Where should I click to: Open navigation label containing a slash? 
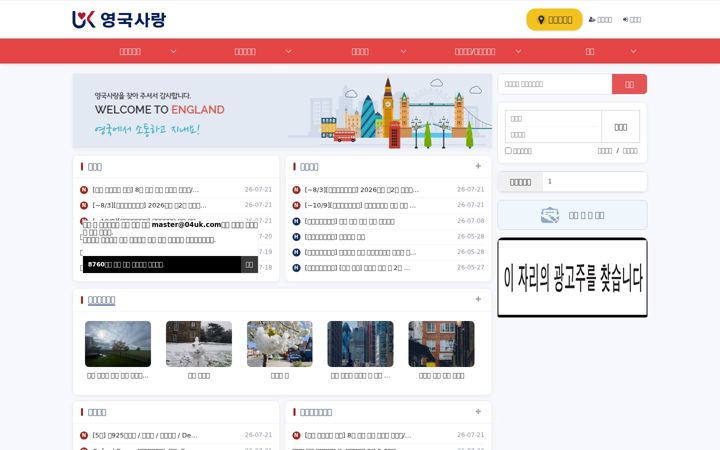[475, 51]
